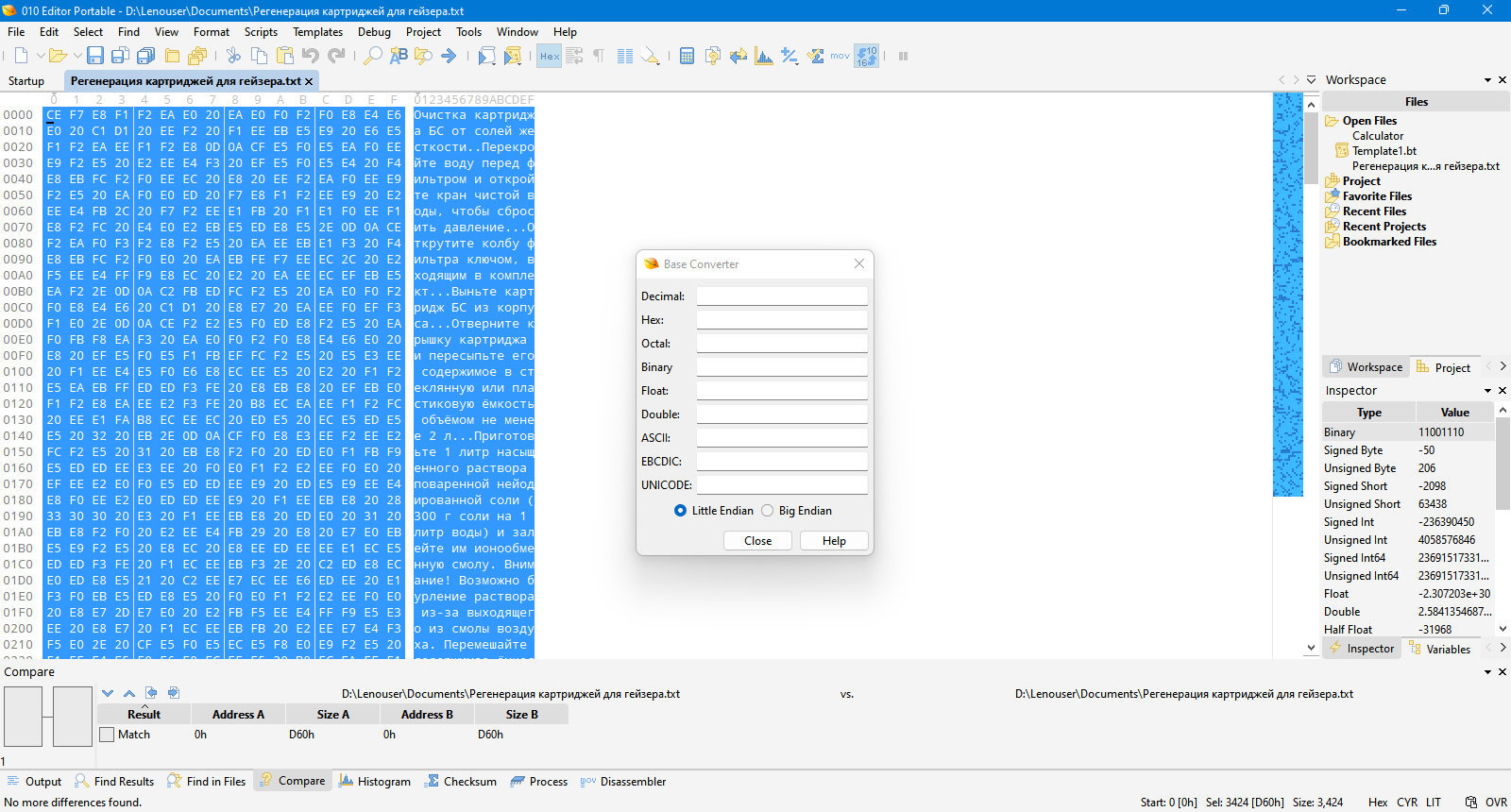Click the Save As toolbar icon
The height and width of the screenshot is (812, 1511).
(x=121, y=56)
